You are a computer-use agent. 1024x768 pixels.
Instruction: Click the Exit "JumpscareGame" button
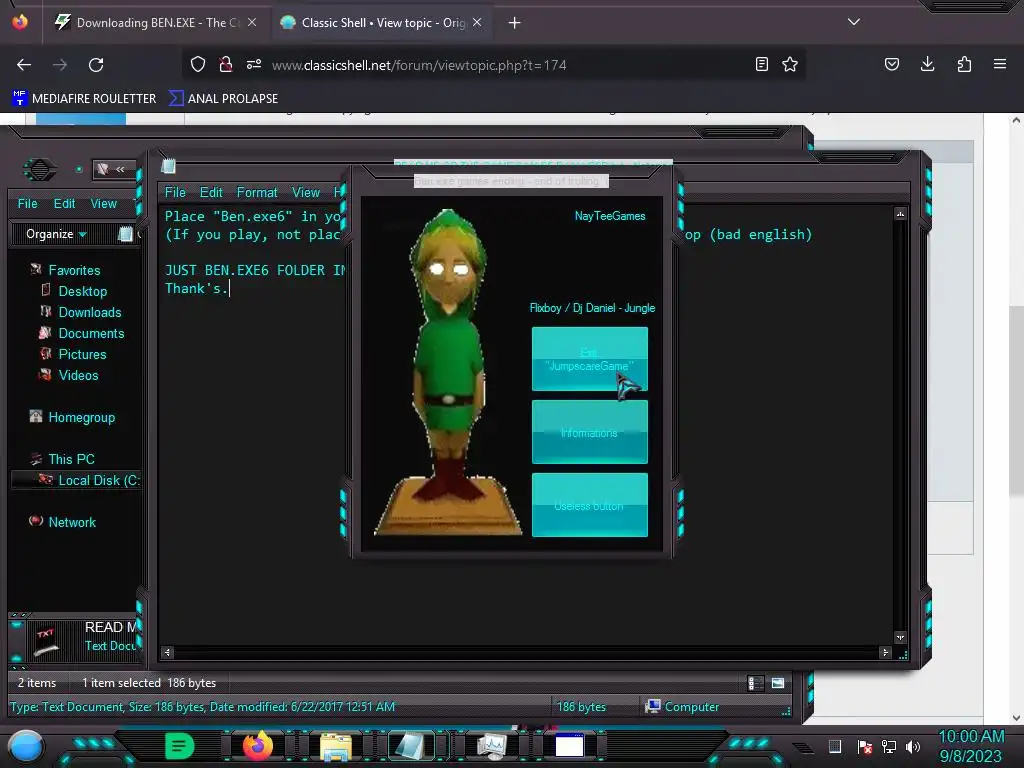(x=590, y=359)
